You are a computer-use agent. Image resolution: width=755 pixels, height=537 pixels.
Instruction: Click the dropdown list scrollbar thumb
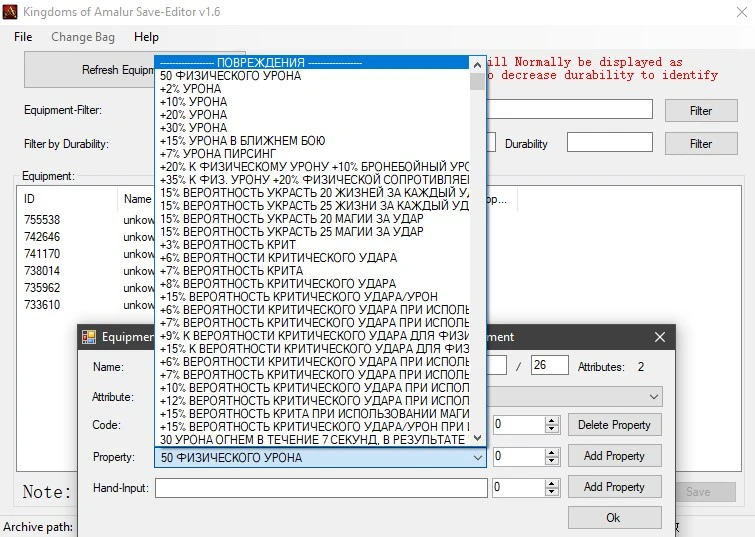tap(477, 81)
